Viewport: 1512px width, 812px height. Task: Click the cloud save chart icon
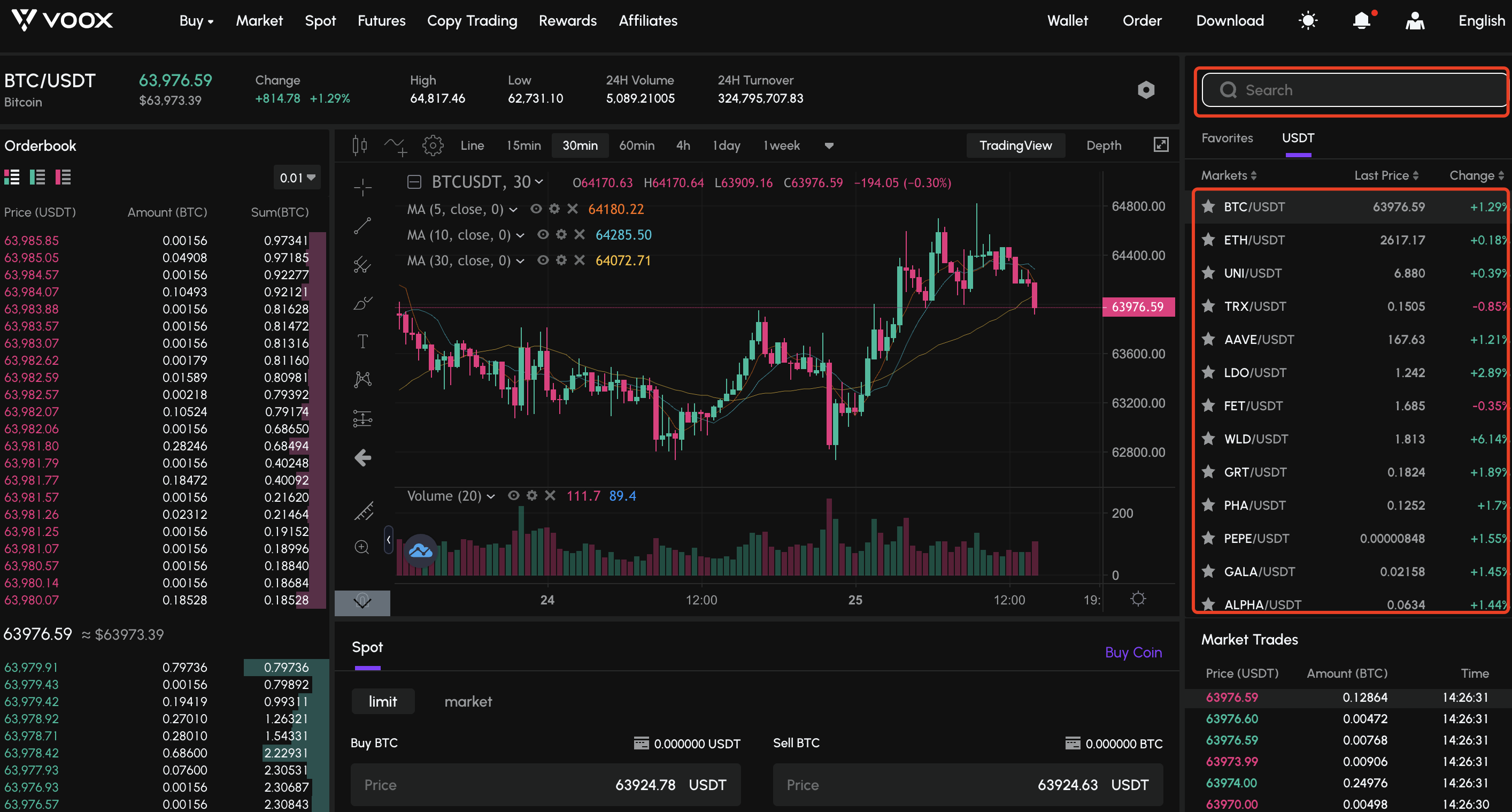pos(420,551)
